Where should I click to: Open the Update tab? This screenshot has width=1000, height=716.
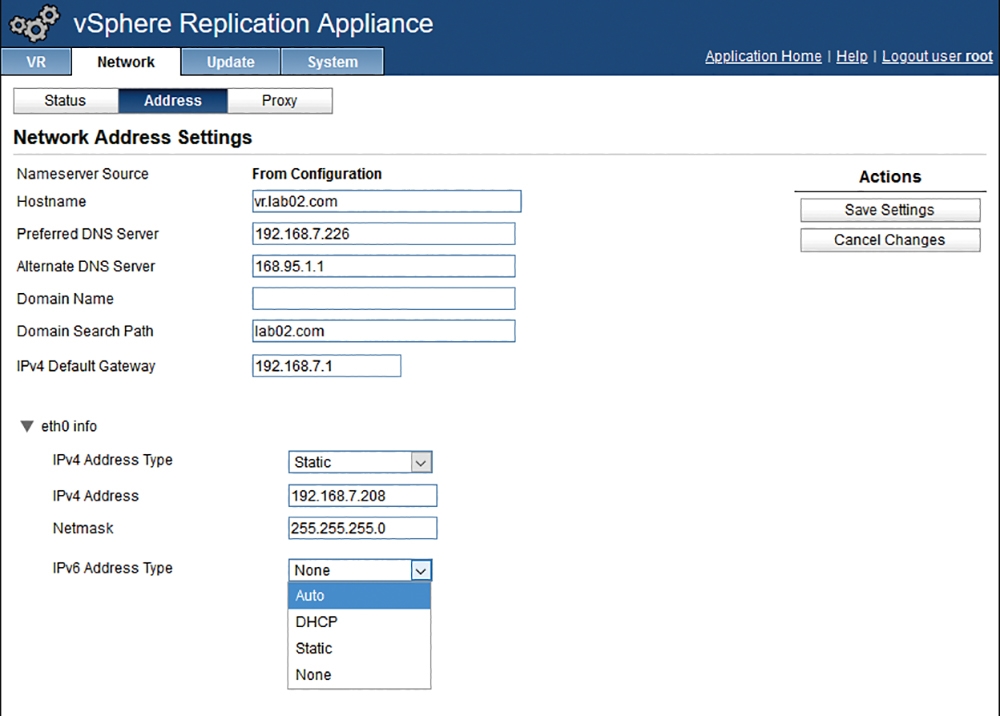[x=230, y=62]
